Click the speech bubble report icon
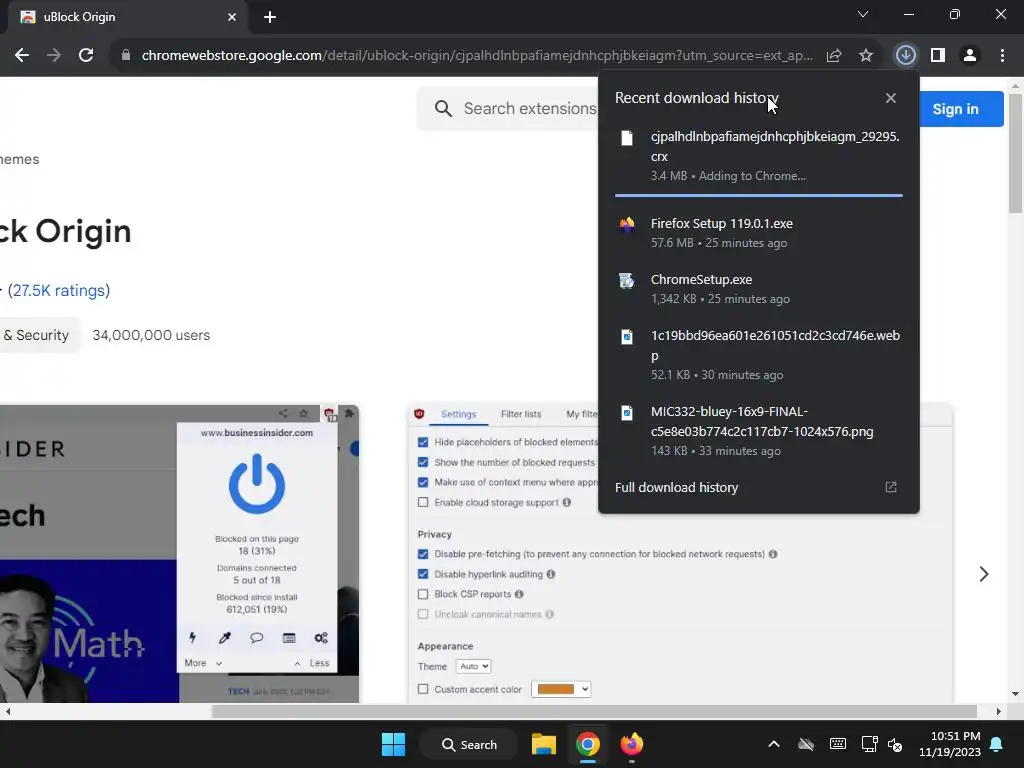The image size is (1024, 768). tap(257, 637)
